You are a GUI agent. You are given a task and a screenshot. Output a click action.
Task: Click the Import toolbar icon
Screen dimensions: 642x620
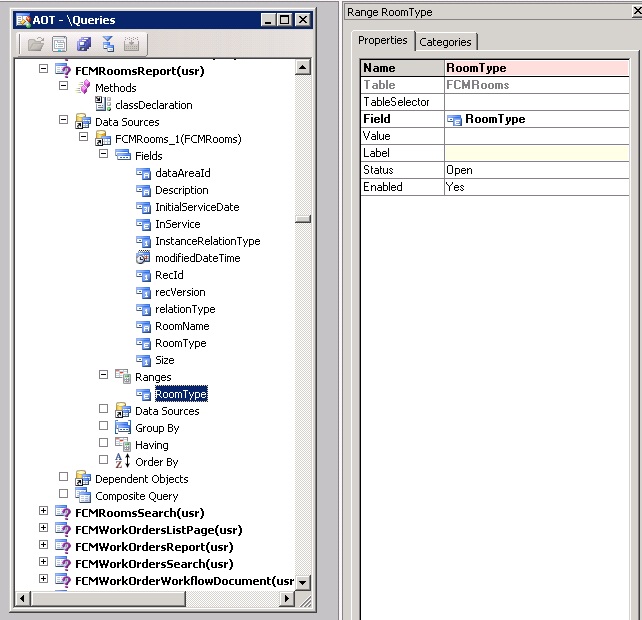[x=131, y=44]
